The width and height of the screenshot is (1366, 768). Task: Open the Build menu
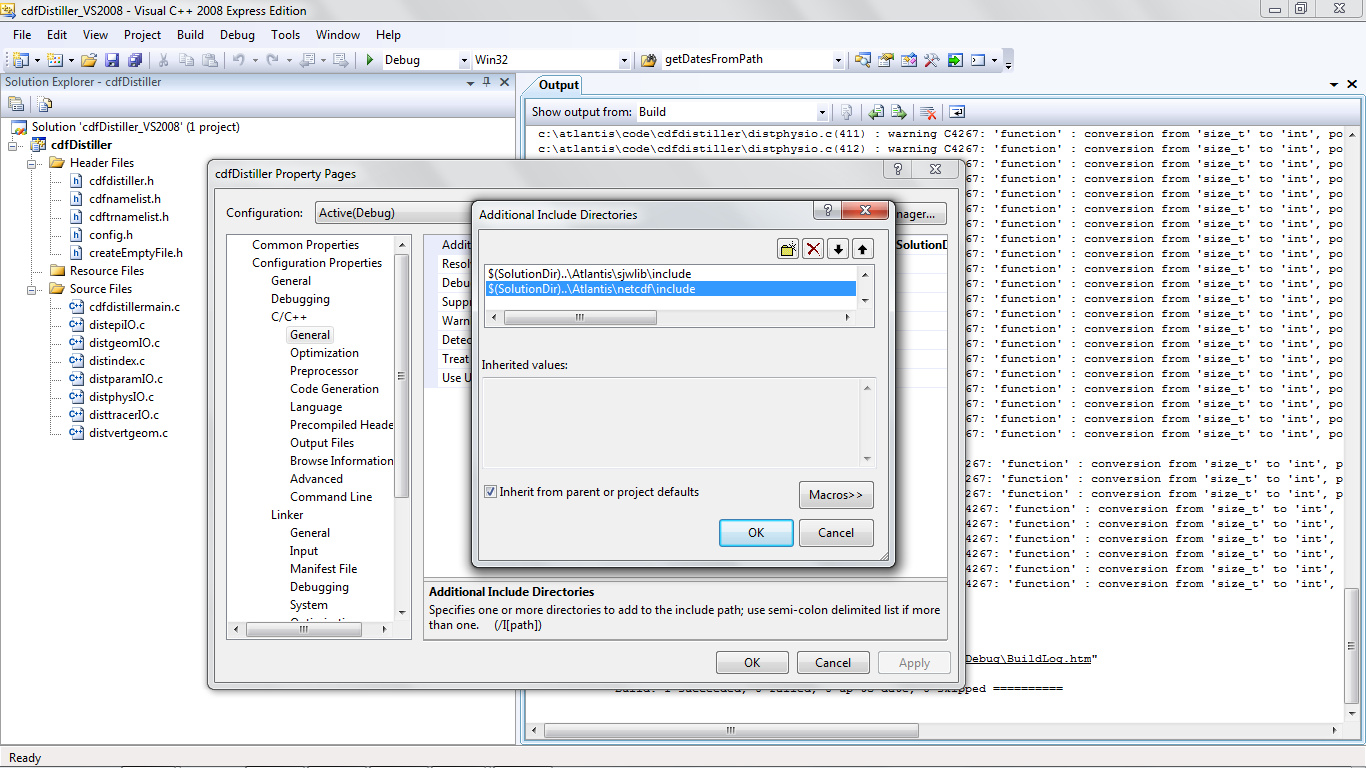tap(190, 35)
